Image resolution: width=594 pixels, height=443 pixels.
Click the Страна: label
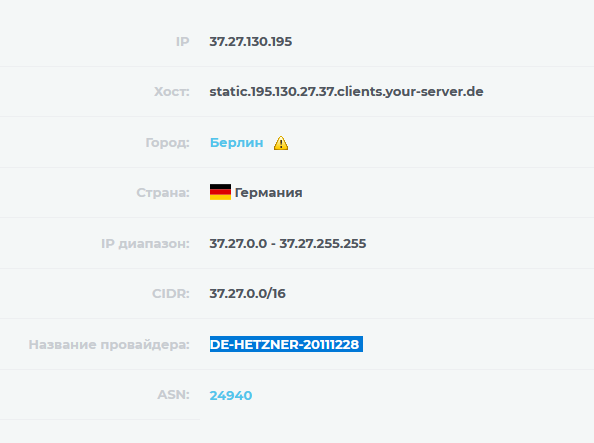(163, 193)
